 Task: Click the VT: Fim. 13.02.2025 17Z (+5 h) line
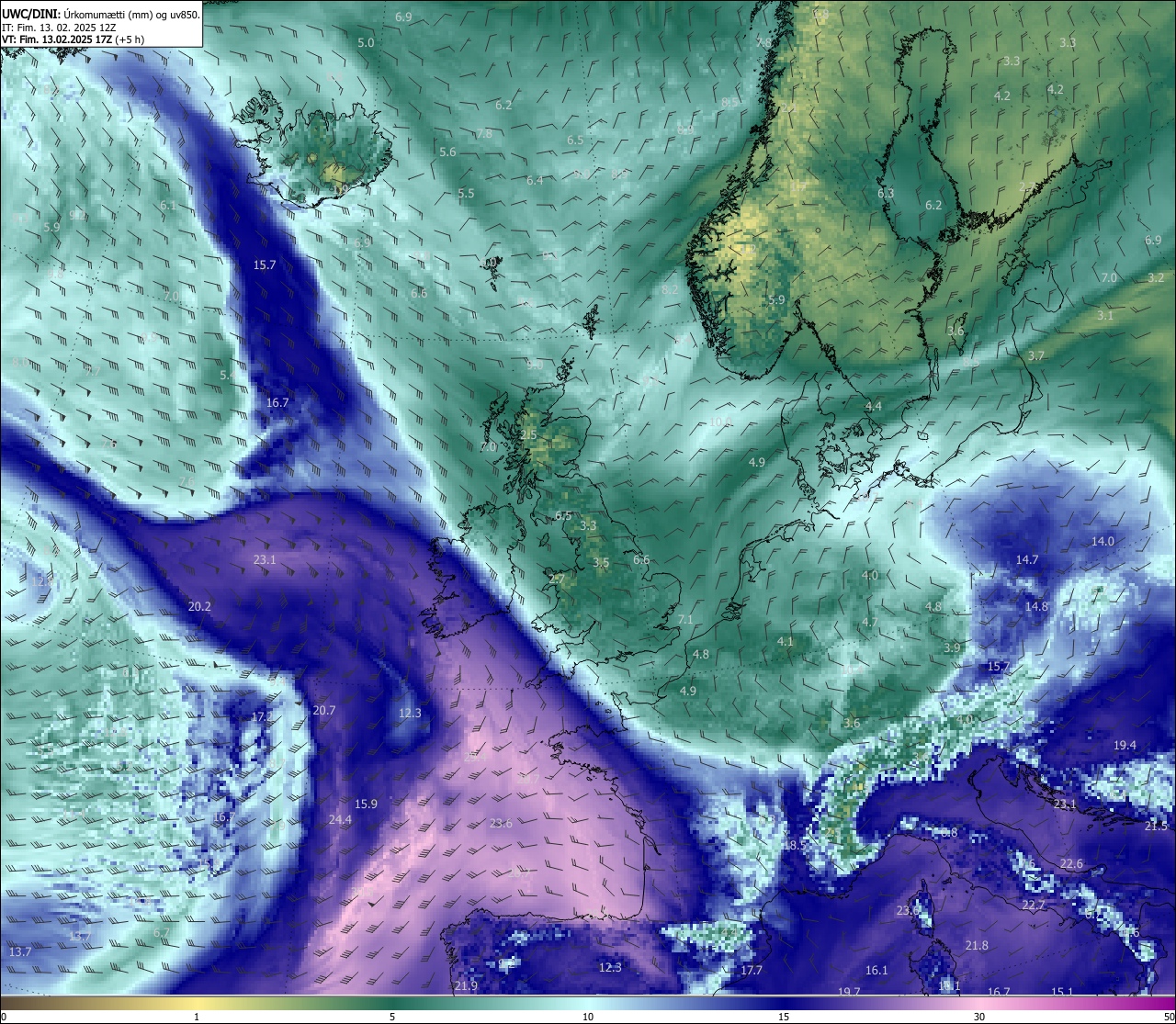click(73, 39)
